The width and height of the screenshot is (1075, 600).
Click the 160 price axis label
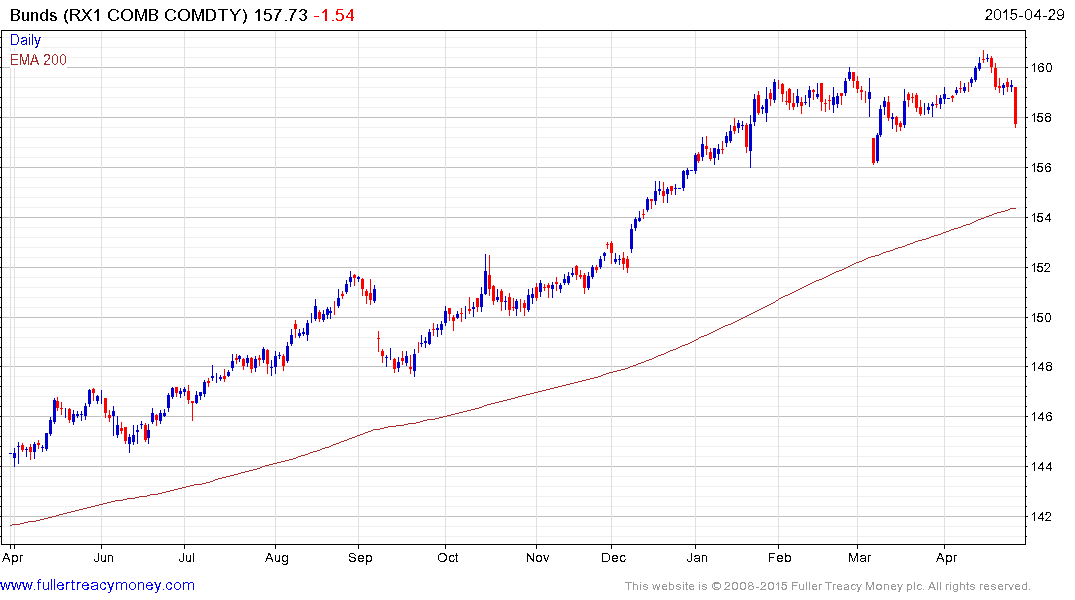(1042, 67)
